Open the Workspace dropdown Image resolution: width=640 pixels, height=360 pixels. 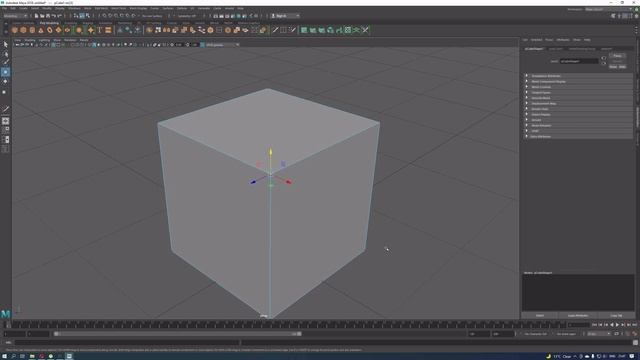tap(609, 9)
